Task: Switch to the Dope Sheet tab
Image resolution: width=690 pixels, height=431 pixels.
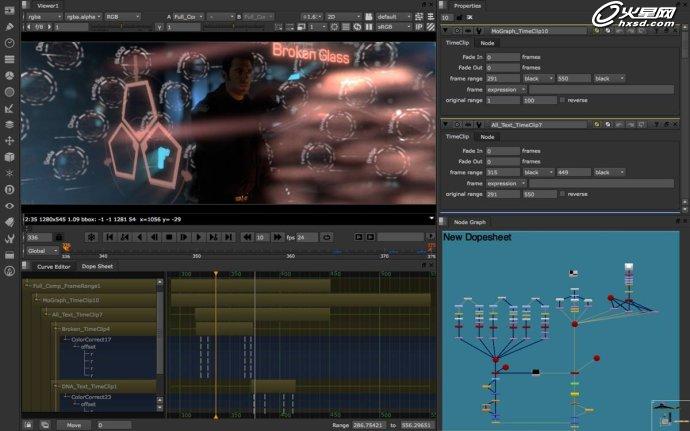Action: tap(97, 266)
